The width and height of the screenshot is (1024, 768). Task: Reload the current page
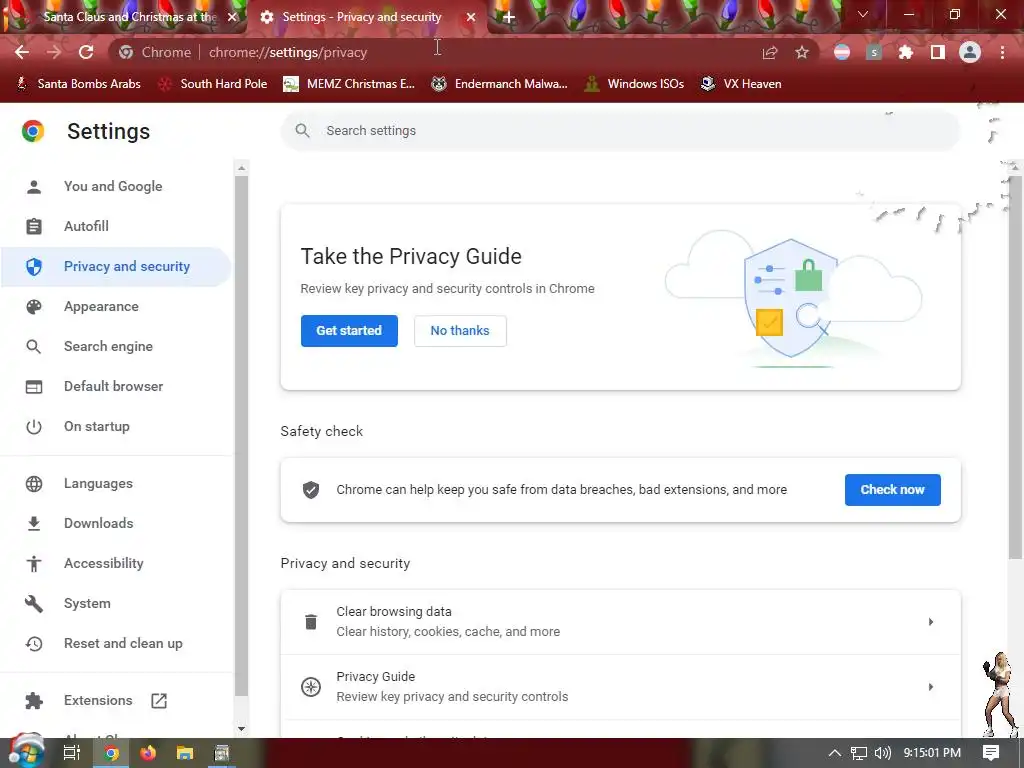[86, 52]
